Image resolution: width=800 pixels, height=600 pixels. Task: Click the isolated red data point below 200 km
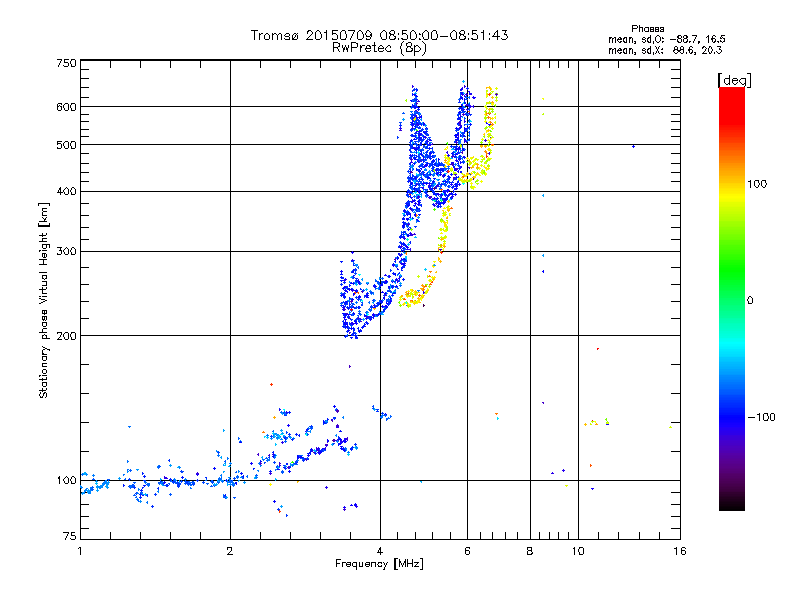(597, 349)
